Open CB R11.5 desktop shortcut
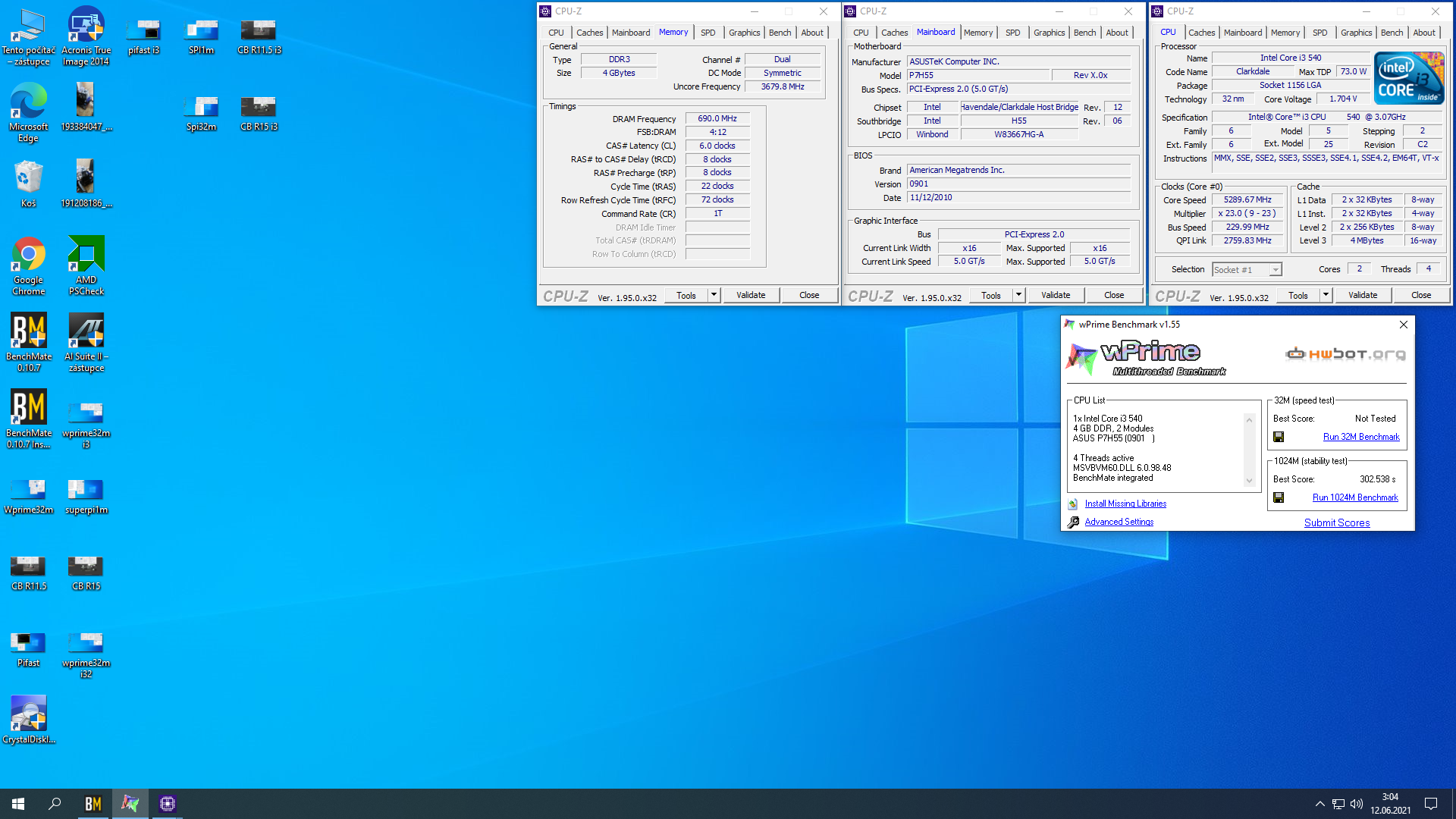 tap(28, 573)
